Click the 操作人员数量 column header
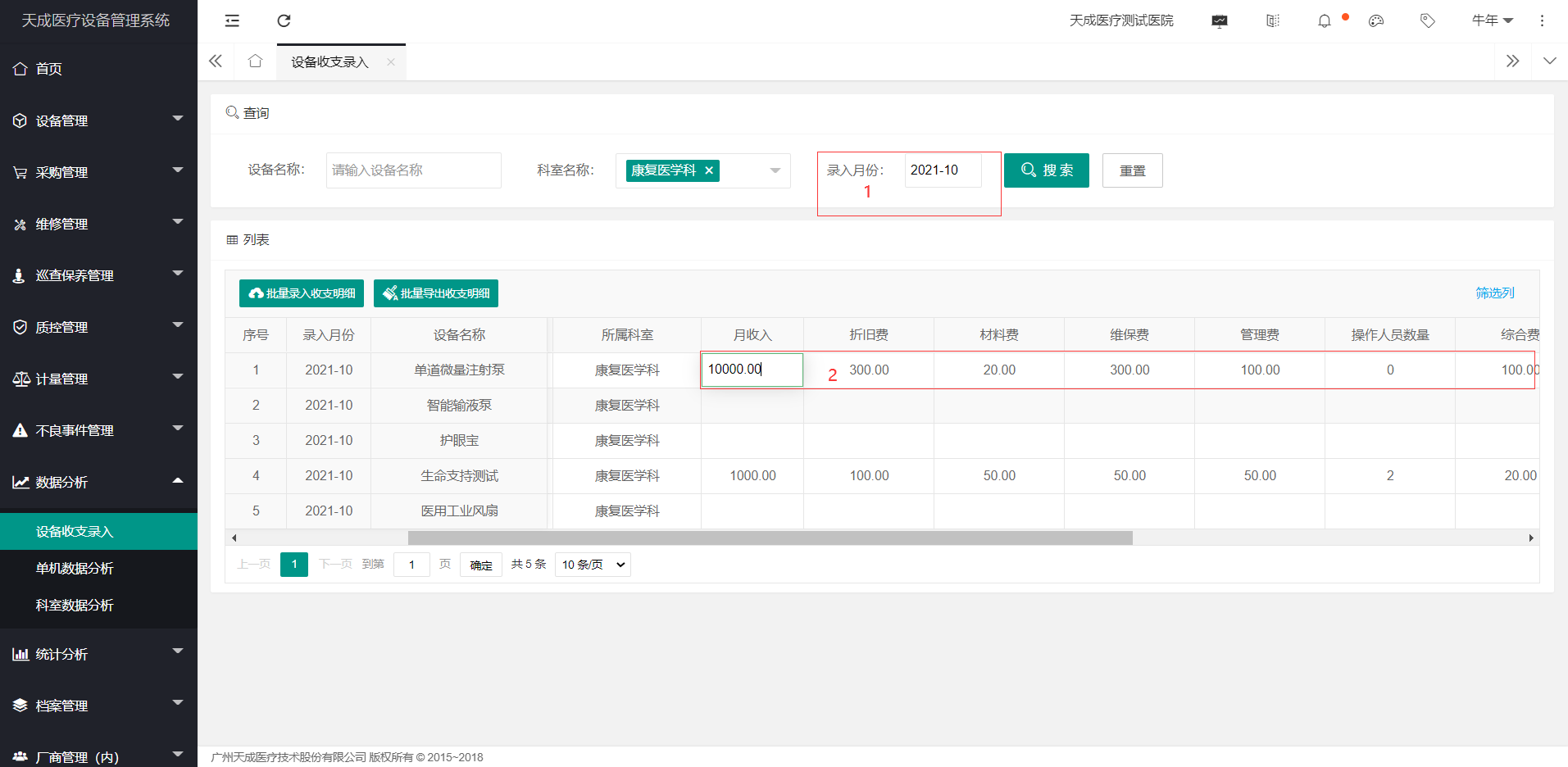This screenshot has height=767, width=1568. point(1390,335)
